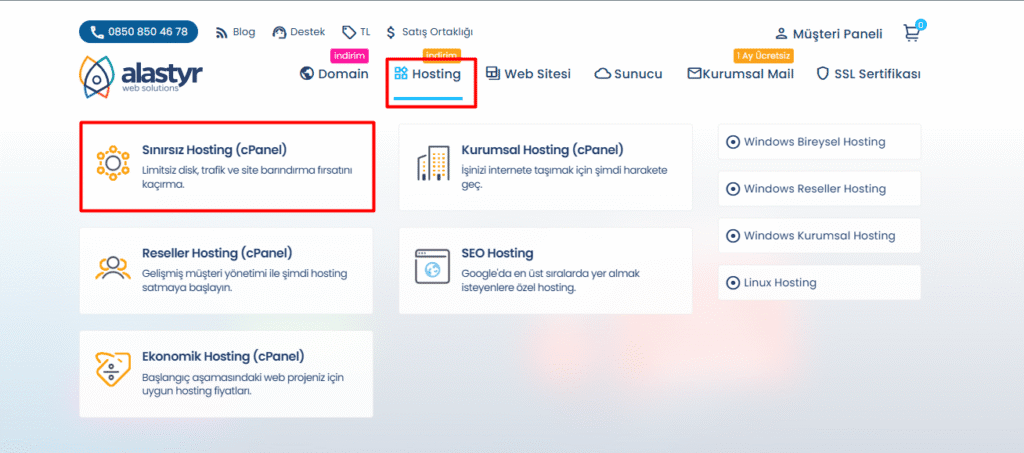Click the phone number 0850 850 46 78 button
1024x453 pixels.
[138, 31]
